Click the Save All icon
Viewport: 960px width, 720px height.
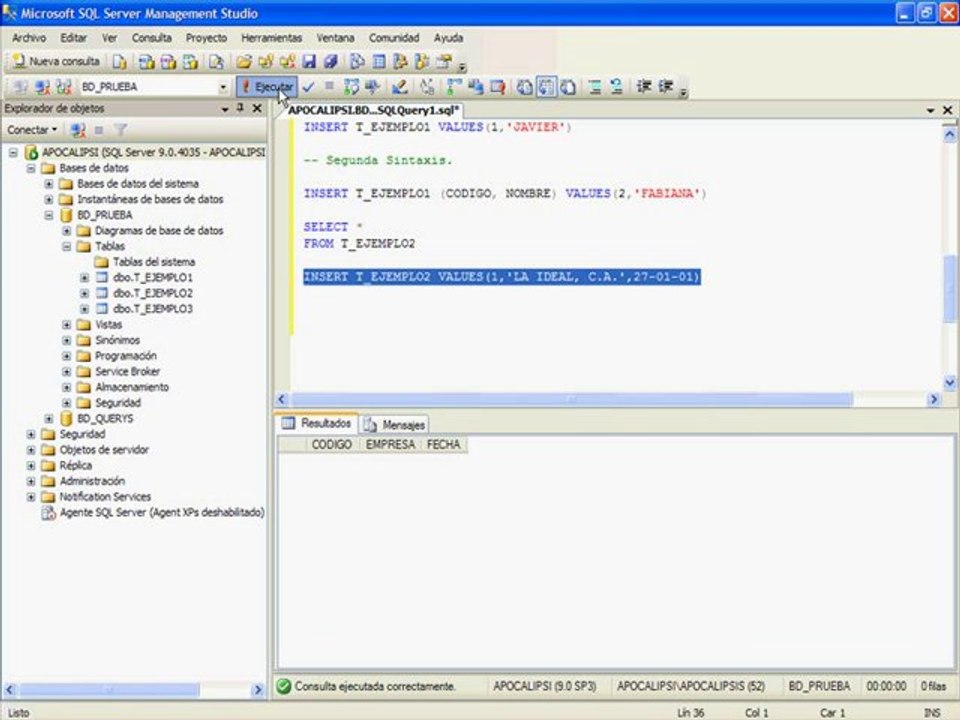(x=331, y=62)
